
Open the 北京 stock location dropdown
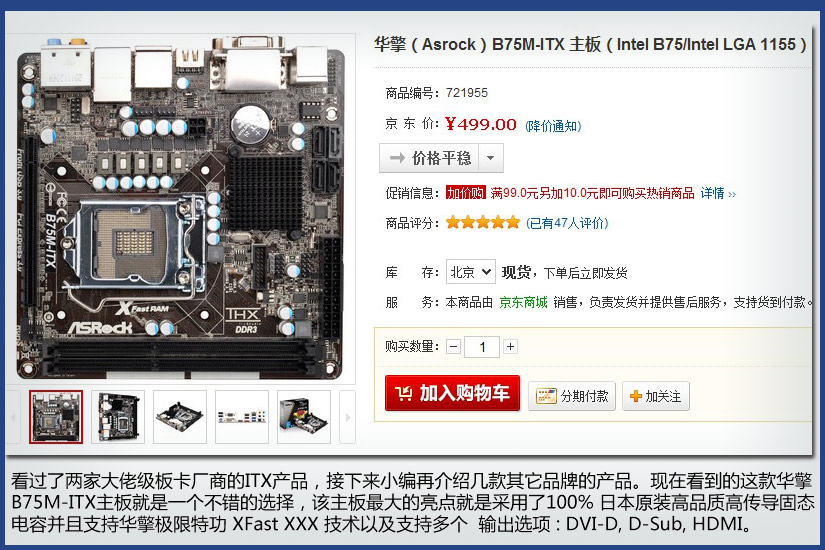pyautogui.click(x=470, y=272)
